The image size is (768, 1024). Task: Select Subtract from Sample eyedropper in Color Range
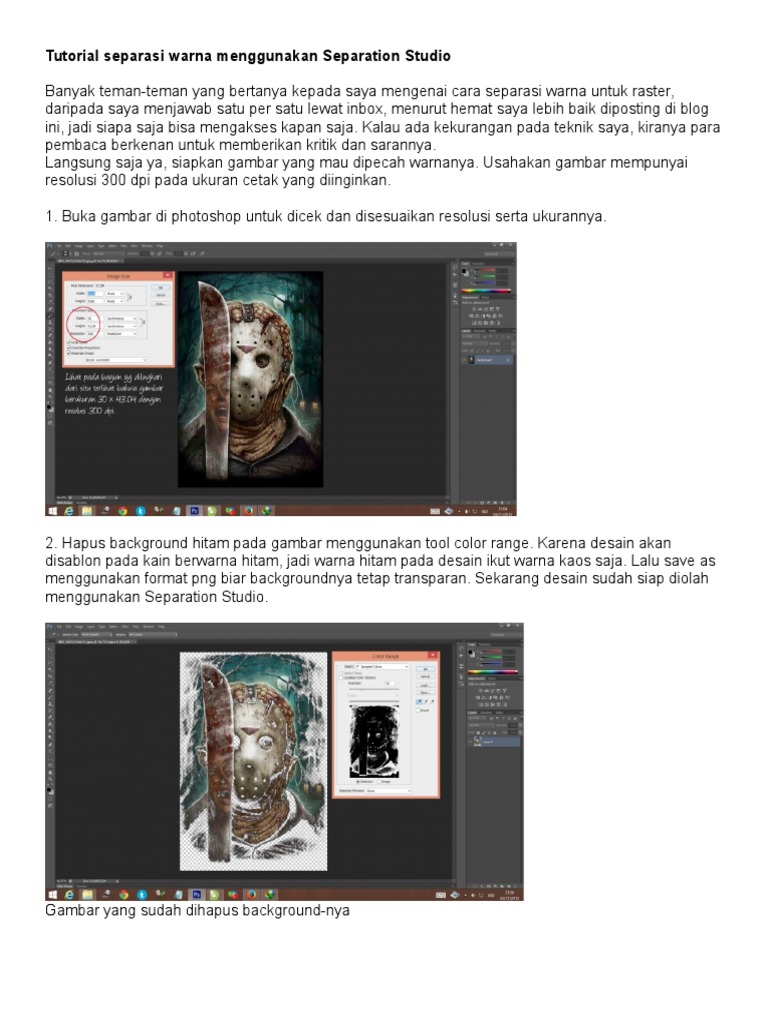(432, 701)
